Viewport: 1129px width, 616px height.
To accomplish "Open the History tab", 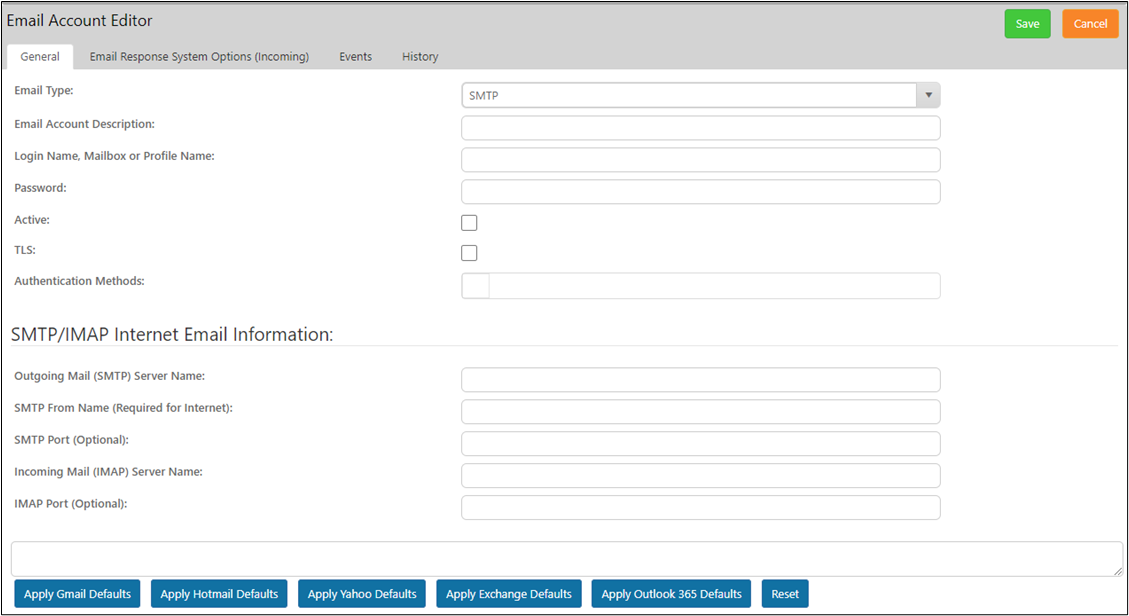I will coord(420,56).
